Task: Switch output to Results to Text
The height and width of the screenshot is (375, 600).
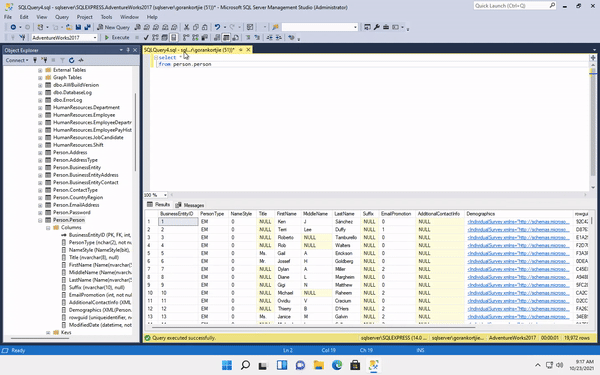Action: 217,38
